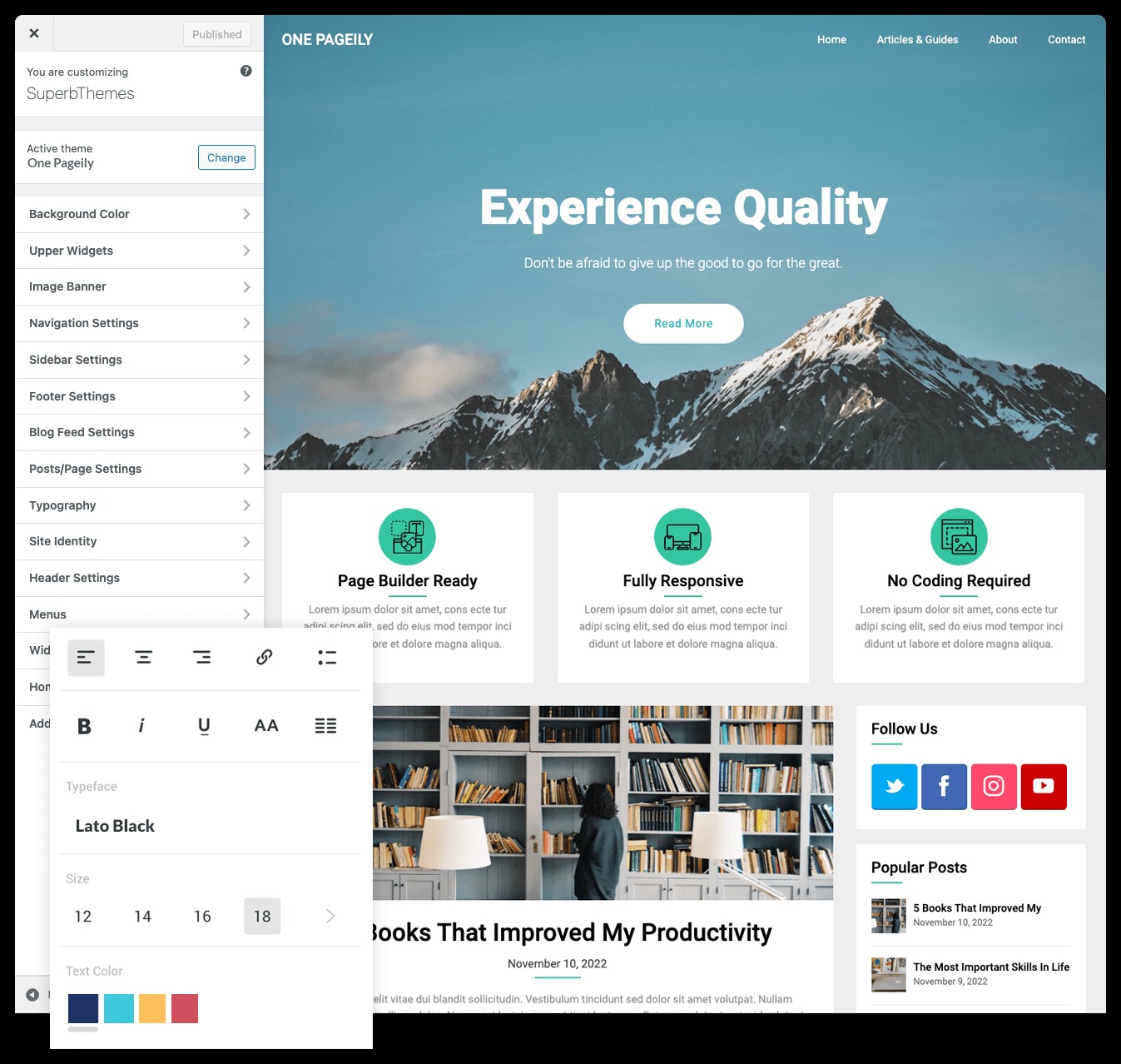Expand the Typography section

(139, 505)
